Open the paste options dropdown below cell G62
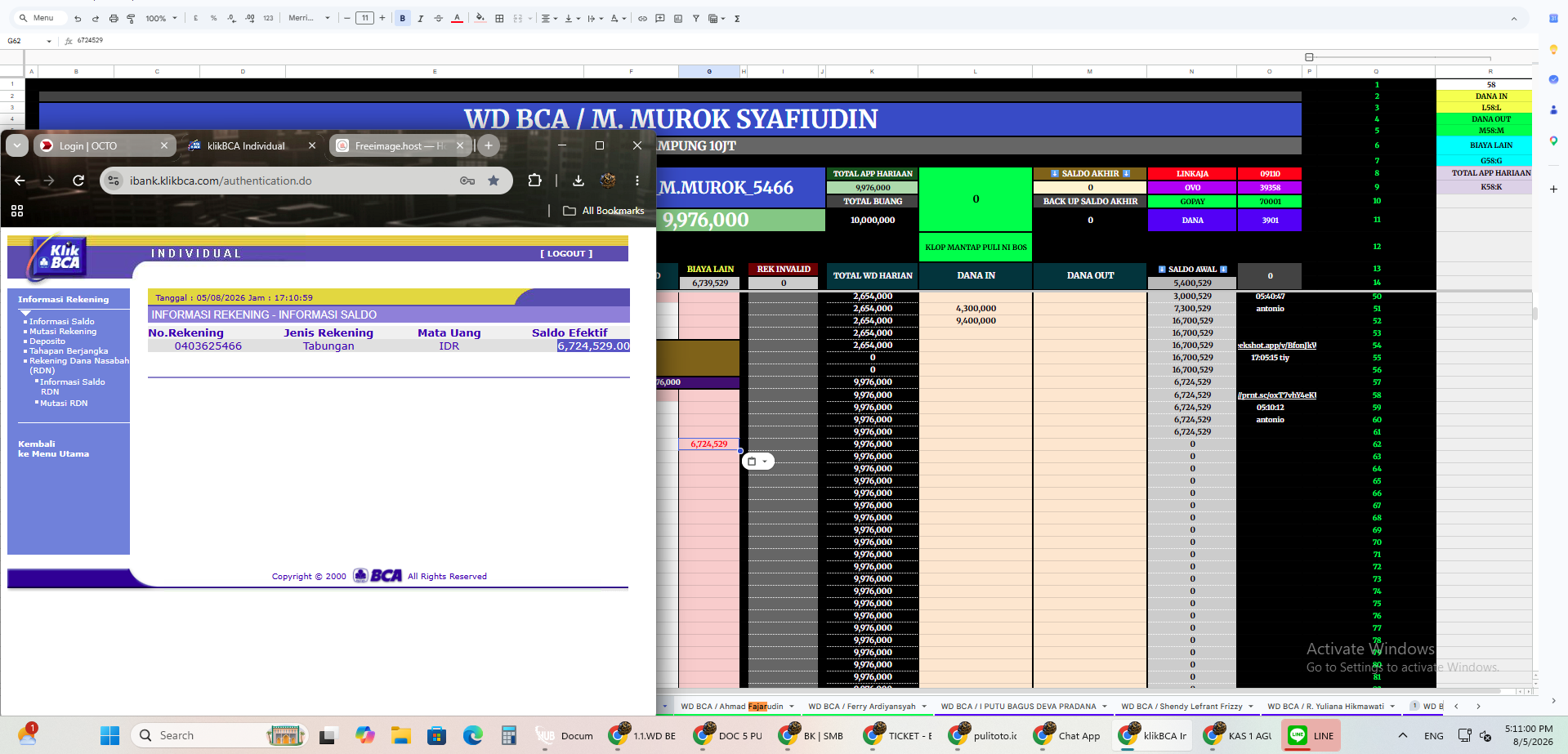This screenshot has width=1568, height=754. click(757, 461)
